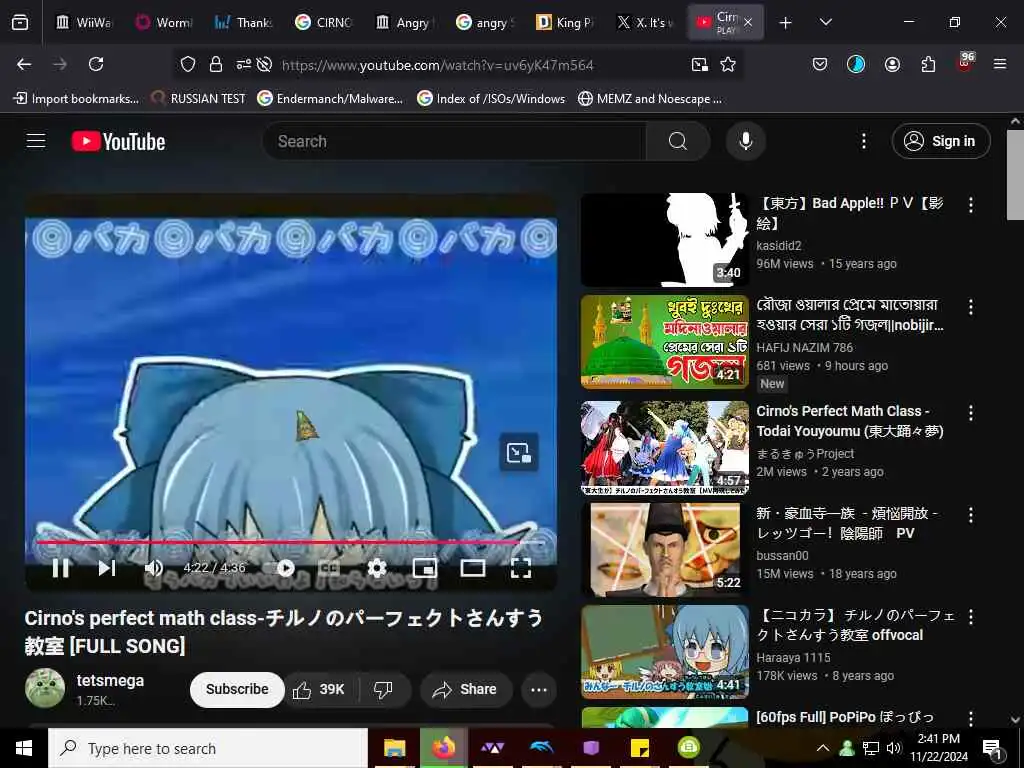The width and height of the screenshot is (1024, 768).
Task: Open YouTube settings three-dot menu
Action: (863, 141)
